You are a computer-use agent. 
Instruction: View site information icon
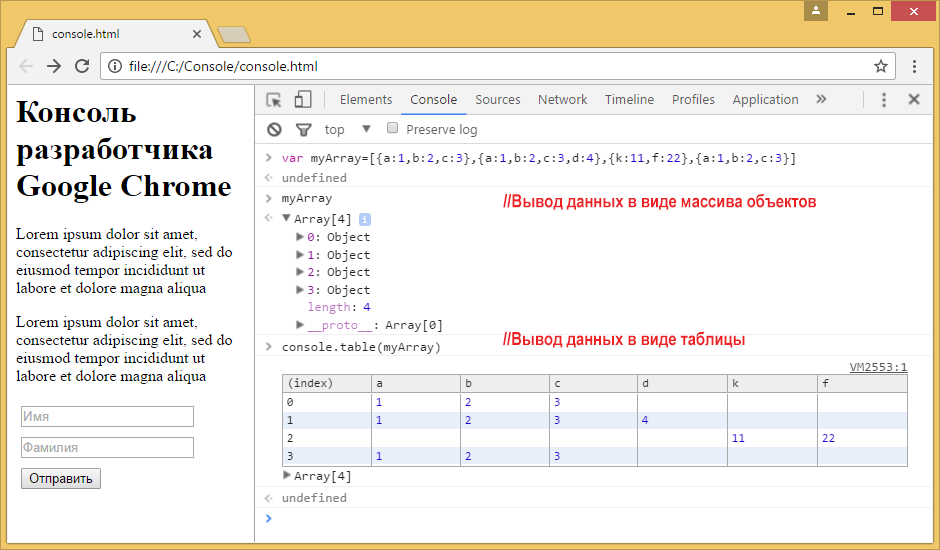tap(115, 66)
